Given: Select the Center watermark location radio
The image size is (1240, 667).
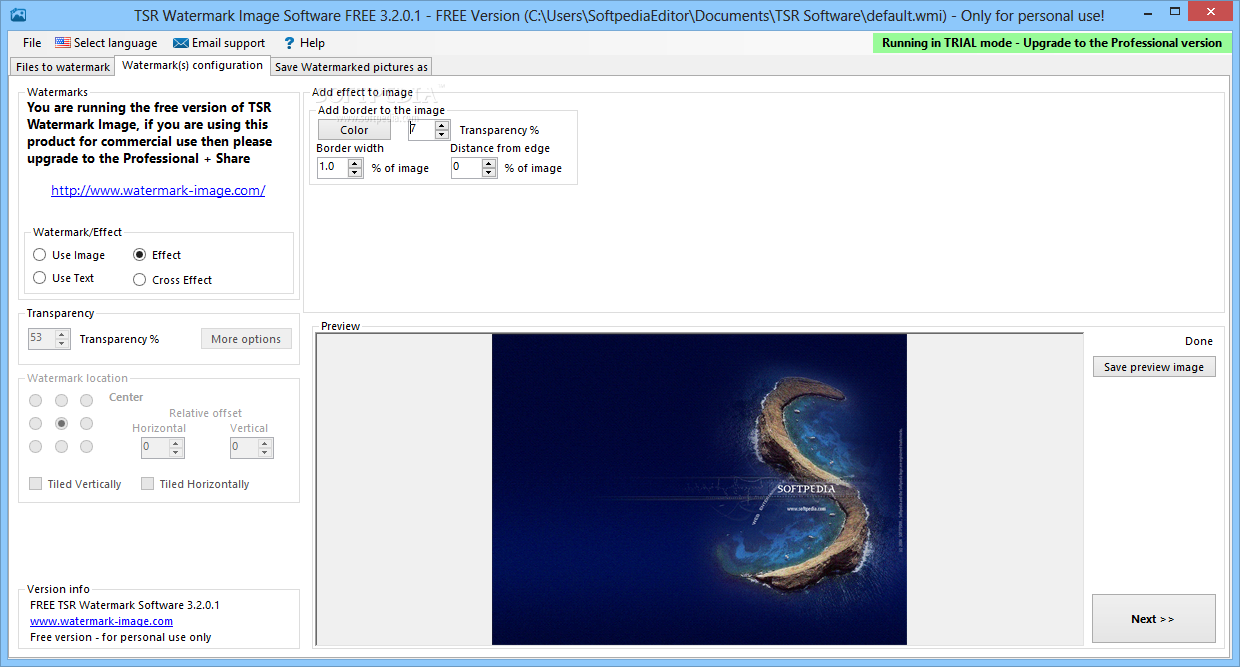Looking at the screenshot, I should (x=61, y=423).
